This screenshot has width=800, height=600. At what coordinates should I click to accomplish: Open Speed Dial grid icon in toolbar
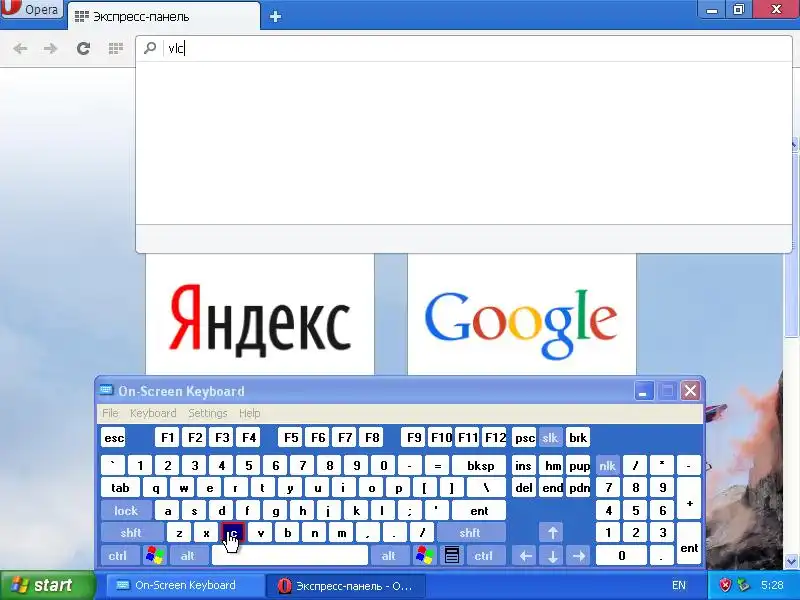click(x=116, y=48)
